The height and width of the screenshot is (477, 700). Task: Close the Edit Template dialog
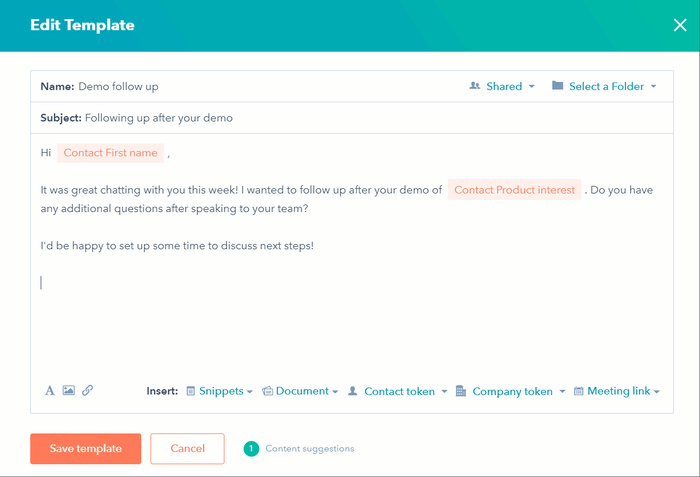680,26
